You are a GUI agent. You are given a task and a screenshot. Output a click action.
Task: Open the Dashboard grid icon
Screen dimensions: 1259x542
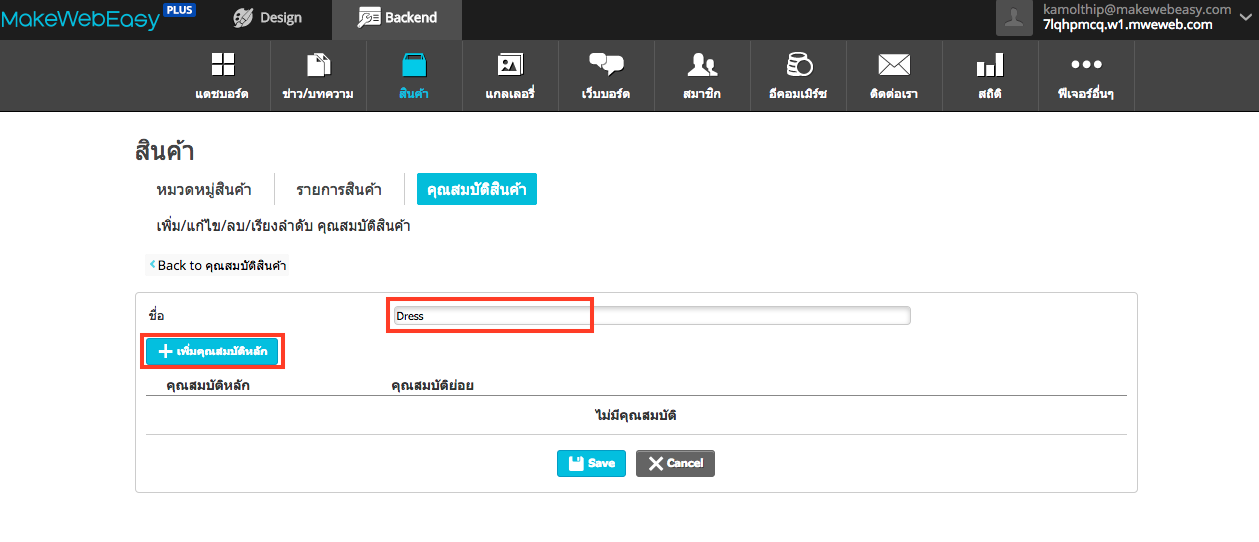tap(222, 66)
